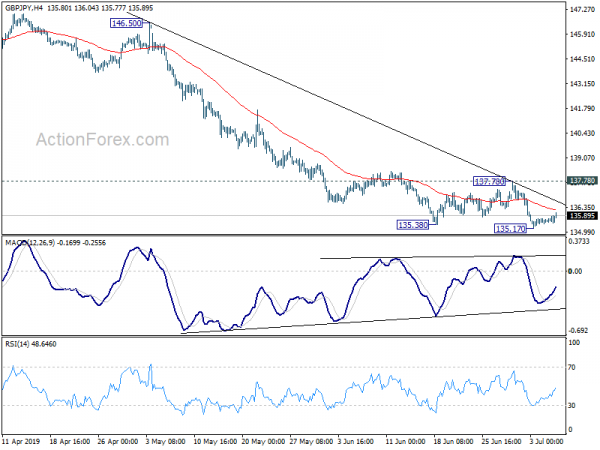The image size is (600, 450).
Task: Click the 18 Apr 16:00 date label
Action: click(x=70, y=441)
